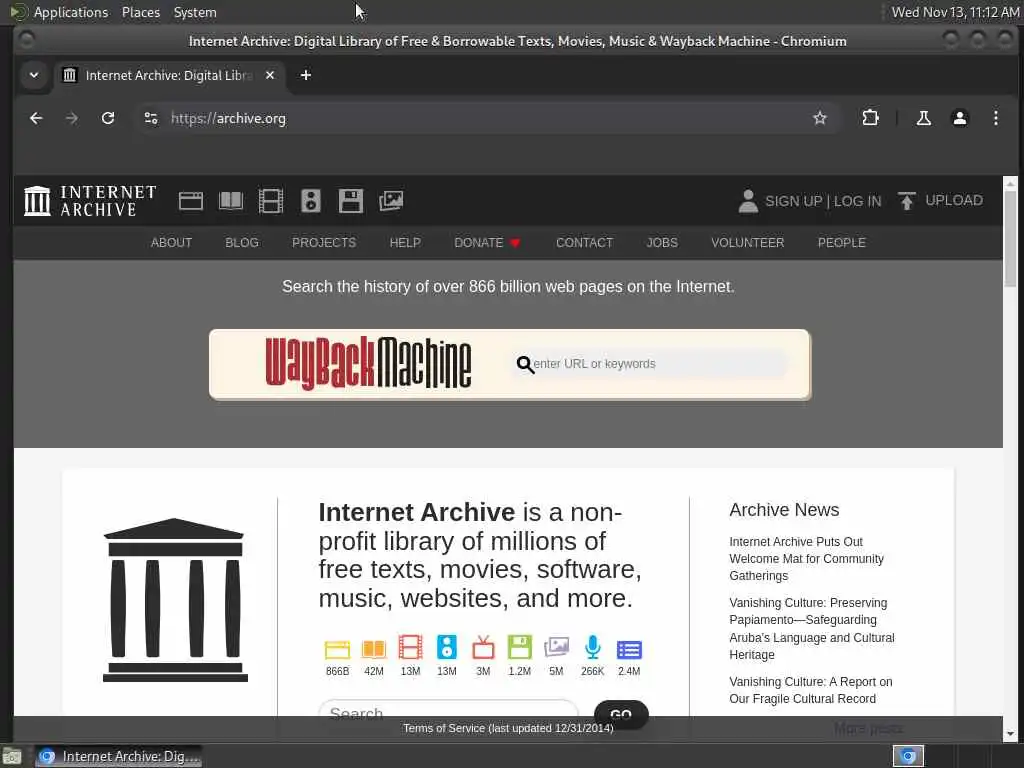The width and height of the screenshot is (1024, 768).
Task: Open Fragile Cultural Record report link
Action: [810, 690]
